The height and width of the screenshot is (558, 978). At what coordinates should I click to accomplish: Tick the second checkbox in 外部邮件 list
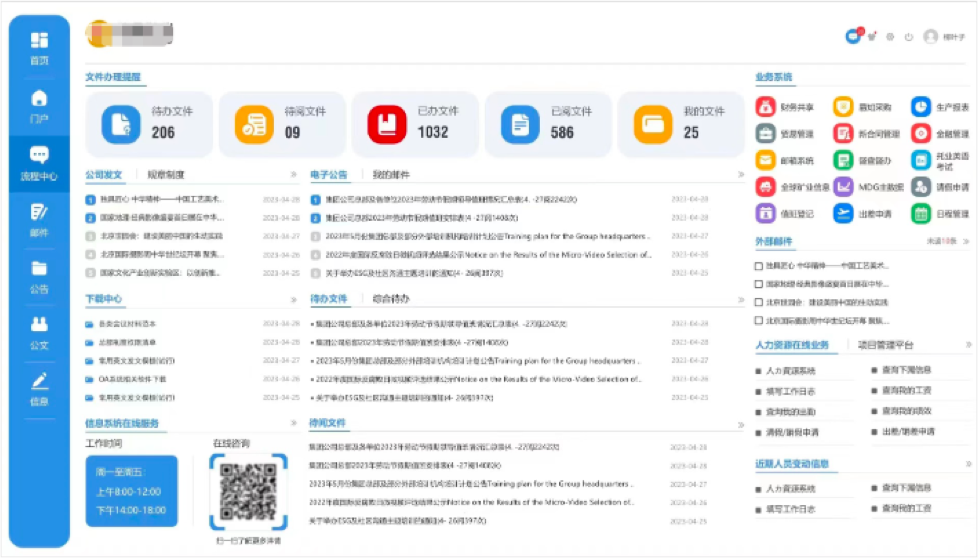pos(759,284)
